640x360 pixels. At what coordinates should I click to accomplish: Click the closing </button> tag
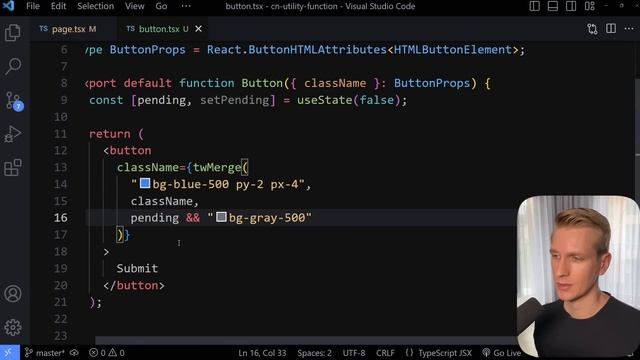click(134, 285)
